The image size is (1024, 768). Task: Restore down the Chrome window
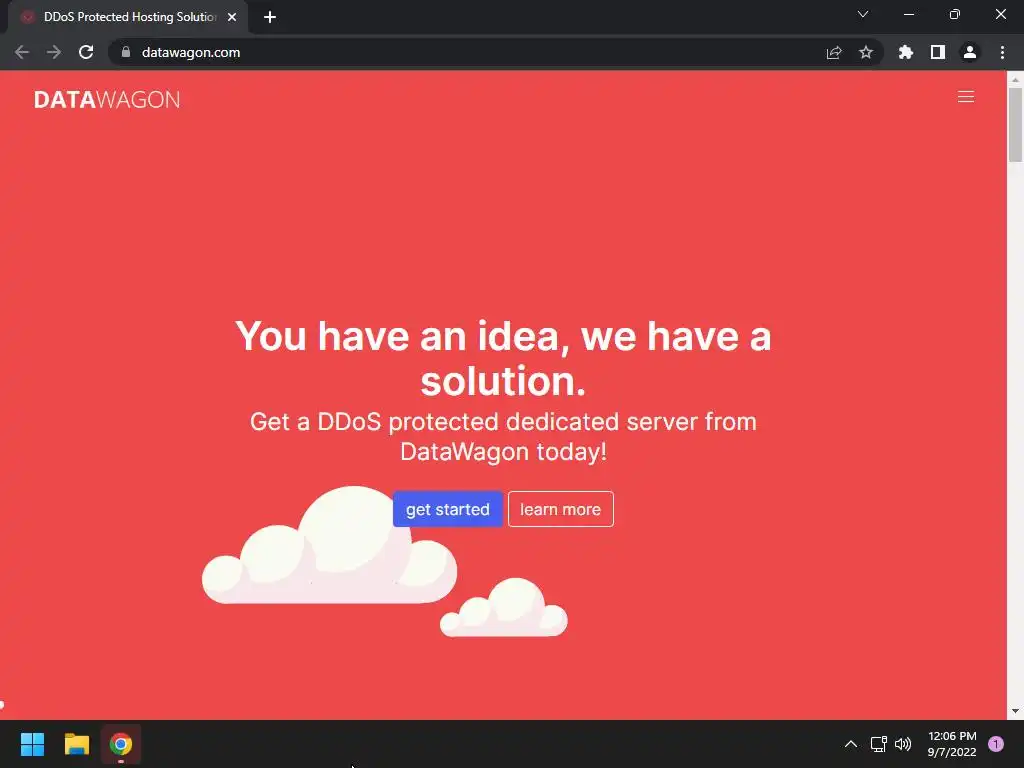tap(955, 14)
